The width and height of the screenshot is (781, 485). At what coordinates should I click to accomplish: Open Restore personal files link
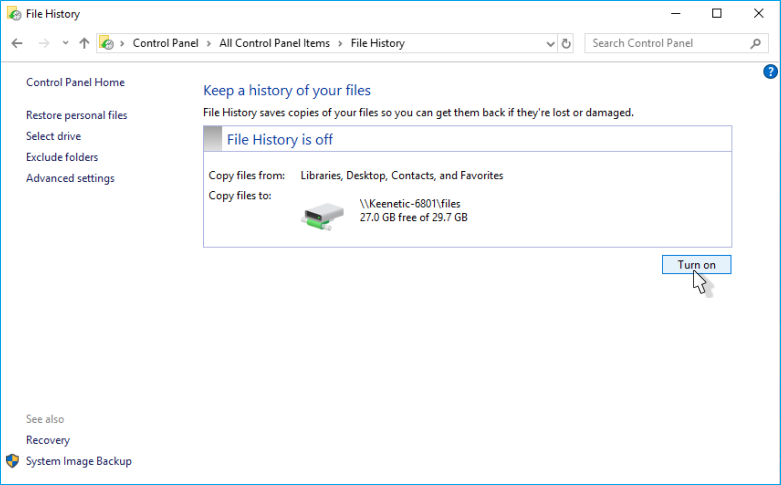pyautogui.click(x=76, y=116)
